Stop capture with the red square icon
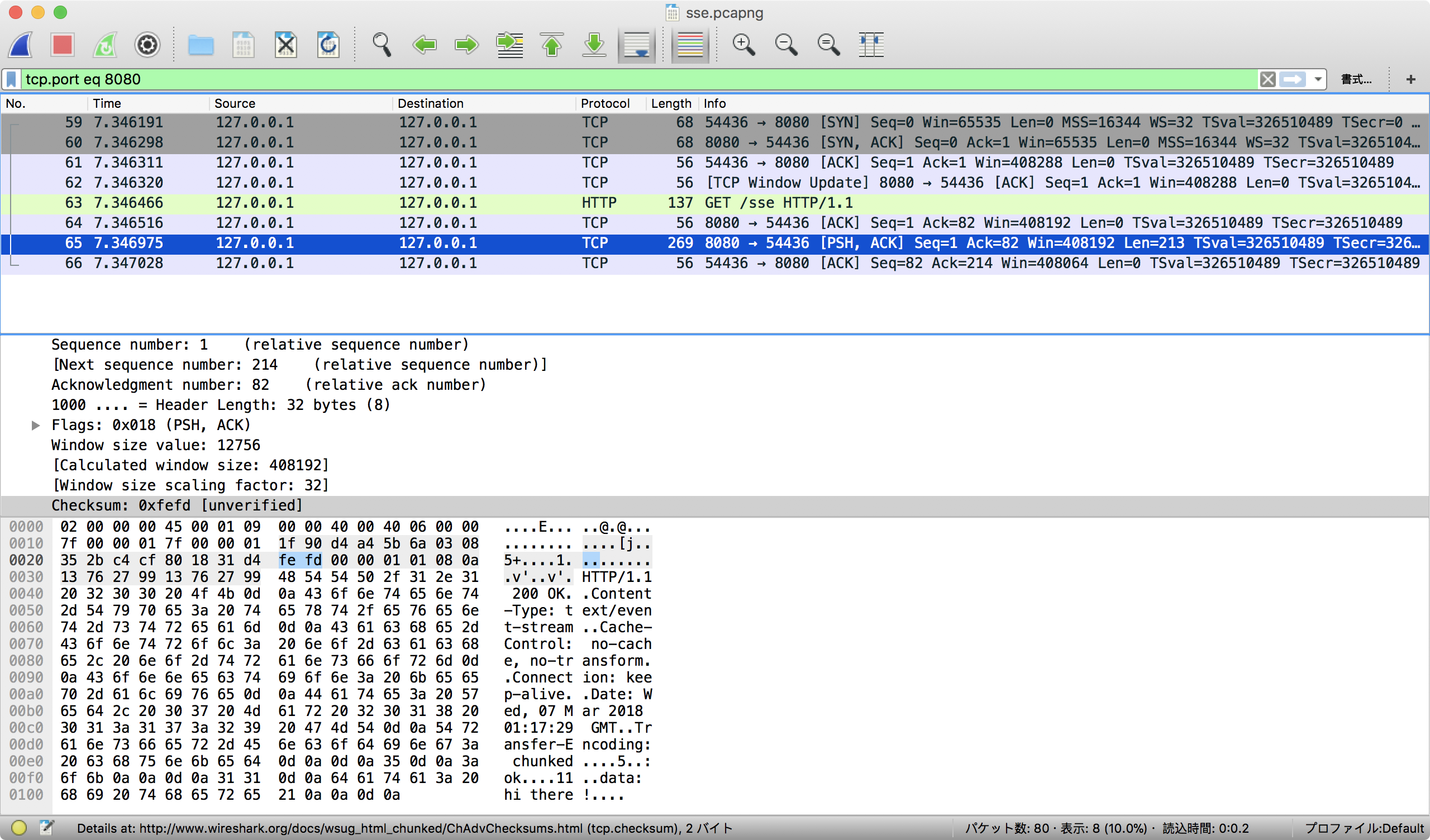The width and height of the screenshot is (1430, 840). (63, 45)
